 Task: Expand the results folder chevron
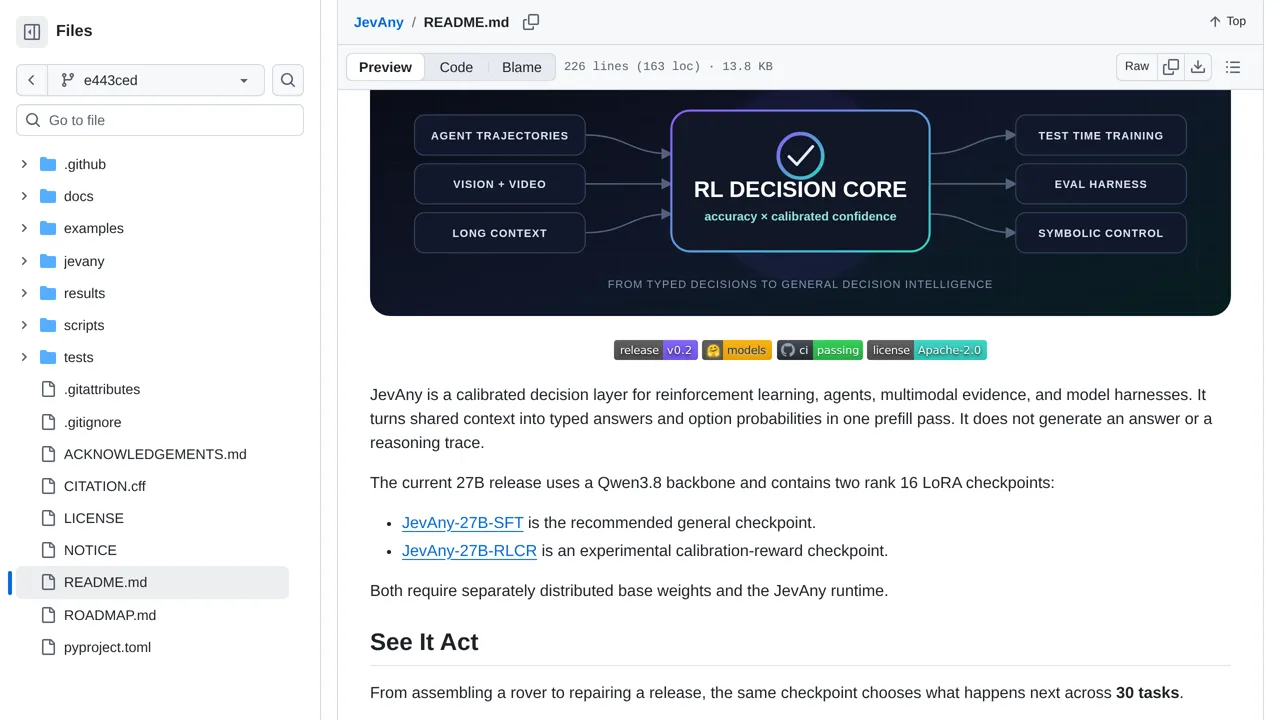click(x=24, y=293)
